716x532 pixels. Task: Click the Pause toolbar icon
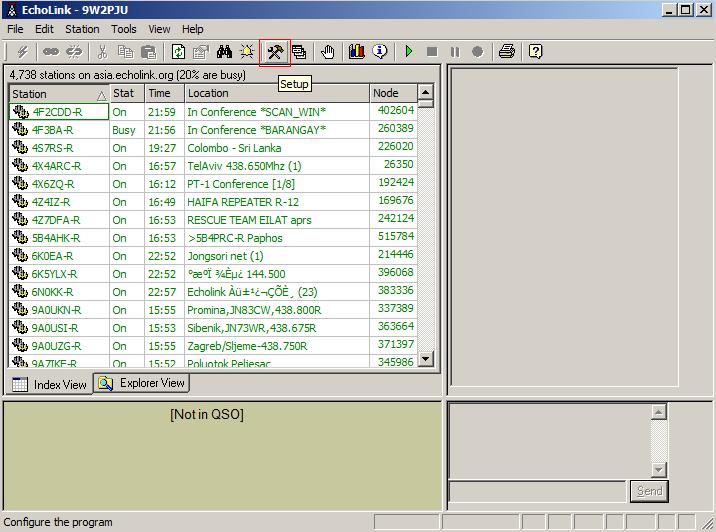[x=455, y=52]
